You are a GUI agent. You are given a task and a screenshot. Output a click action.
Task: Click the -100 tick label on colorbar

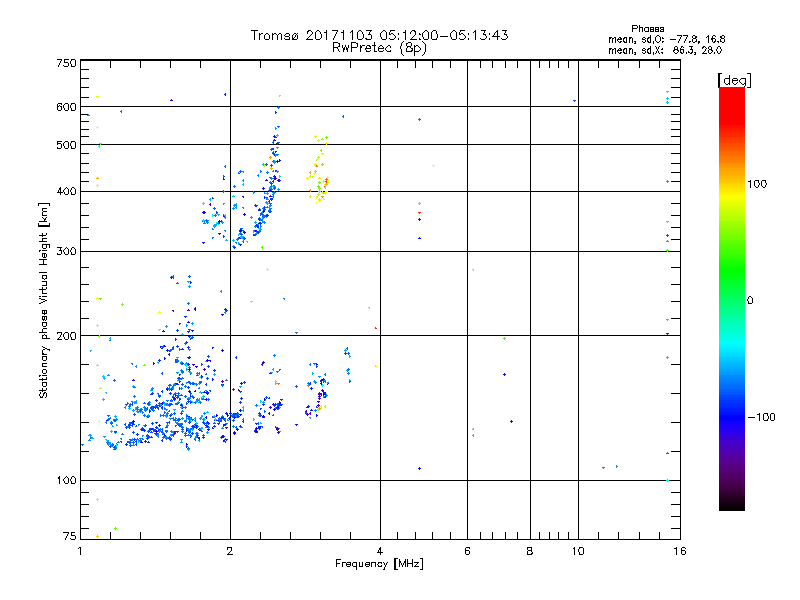click(x=759, y=416)
